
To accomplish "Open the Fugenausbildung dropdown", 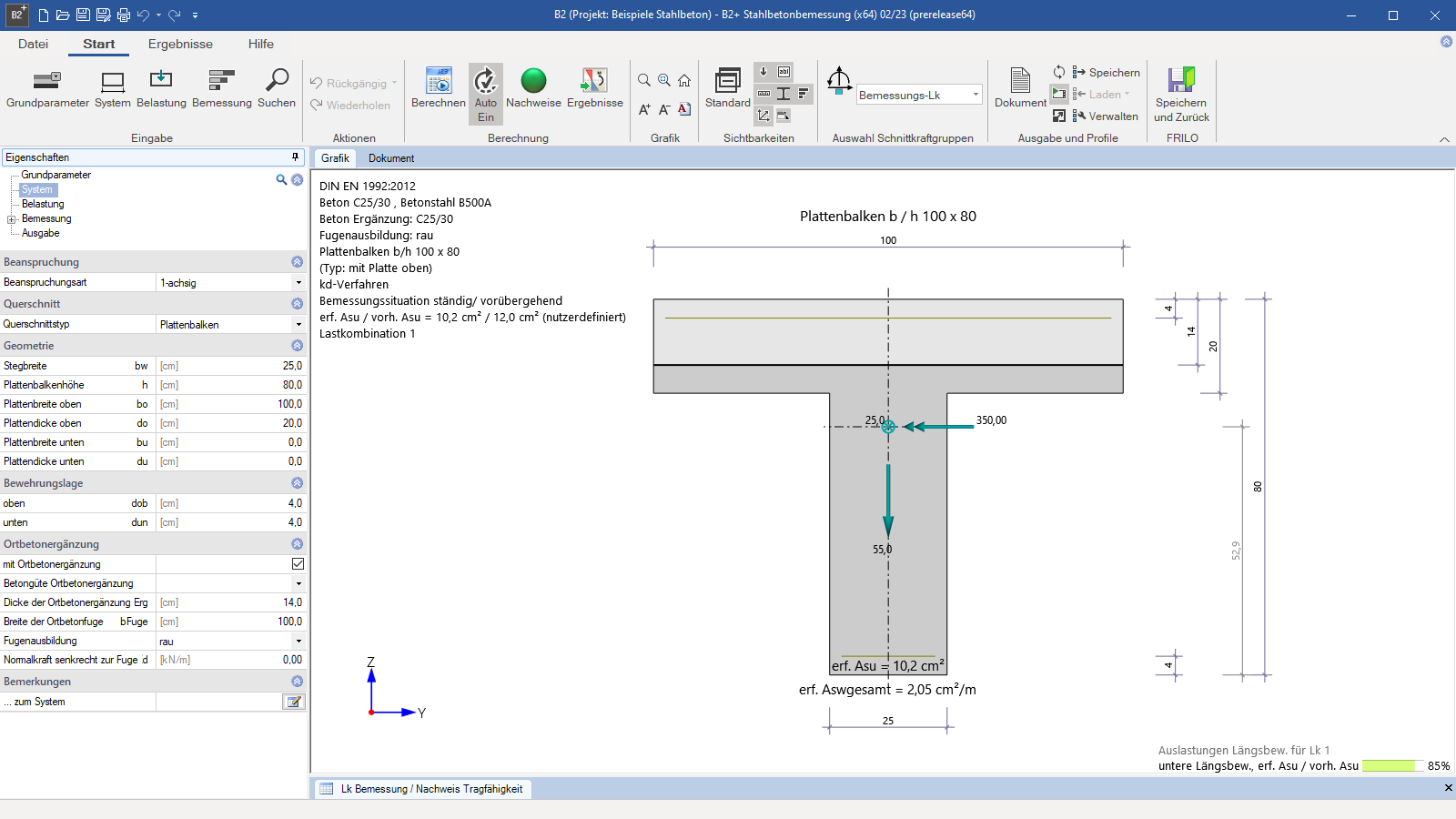I will (298, 641).
